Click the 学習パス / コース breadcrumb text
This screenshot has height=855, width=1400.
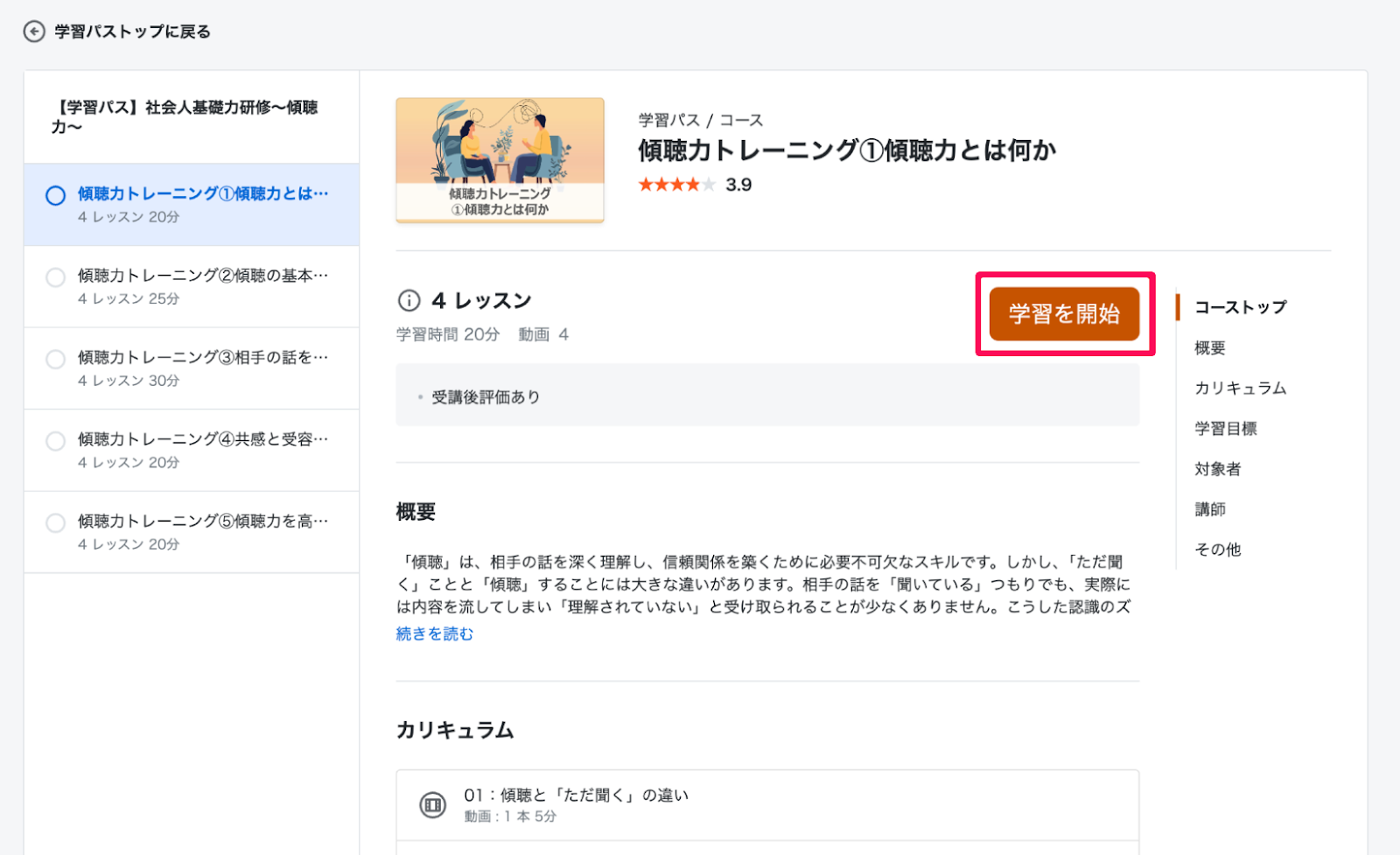[700, 120]
